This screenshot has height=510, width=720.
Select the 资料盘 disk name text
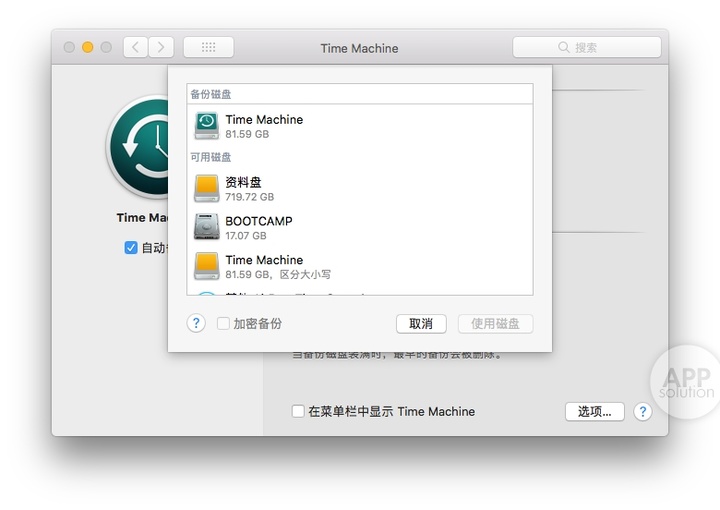click(x=243, y=182)
